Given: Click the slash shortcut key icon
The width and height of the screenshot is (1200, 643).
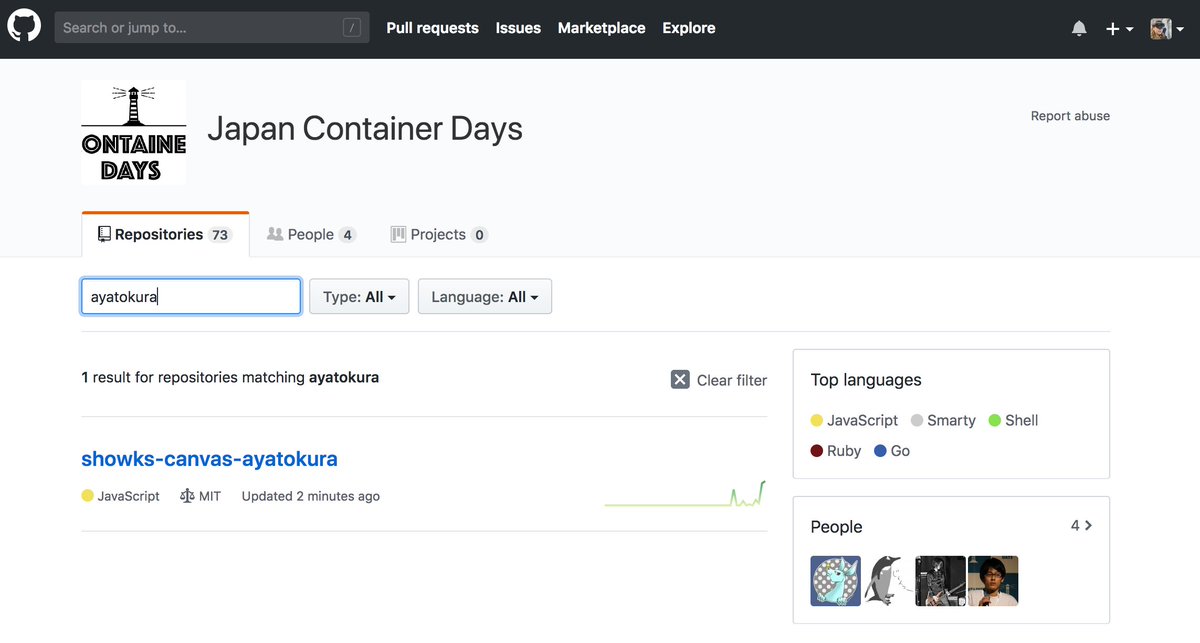Looking at the screenshot, I should 352,28.
